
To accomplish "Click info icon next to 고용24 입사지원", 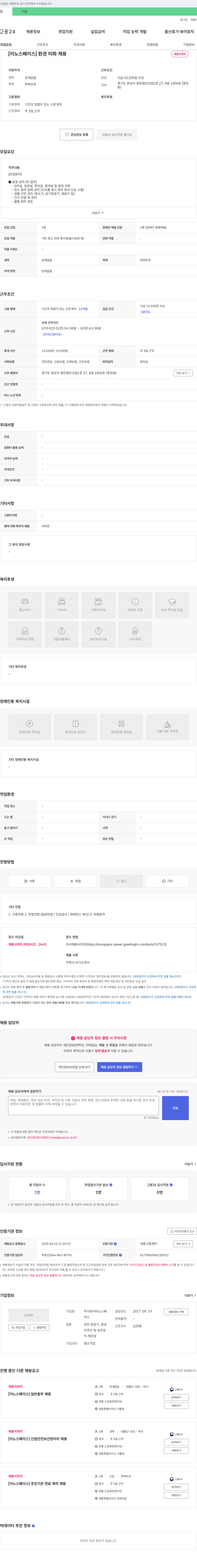I will tap(171, 1184).
